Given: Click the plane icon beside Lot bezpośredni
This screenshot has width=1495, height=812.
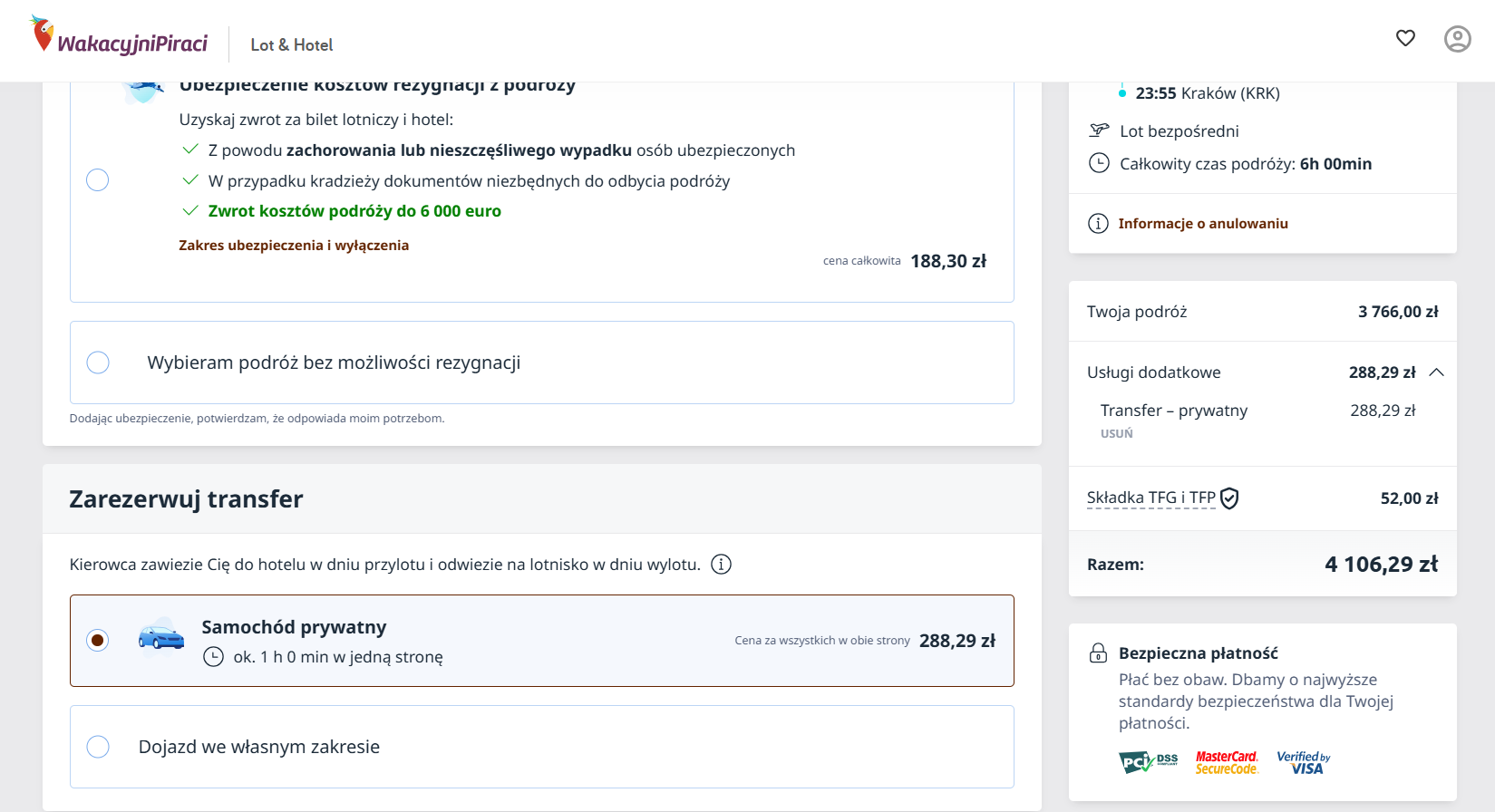Looking at the screenshot, I should tap(1099, 130).
